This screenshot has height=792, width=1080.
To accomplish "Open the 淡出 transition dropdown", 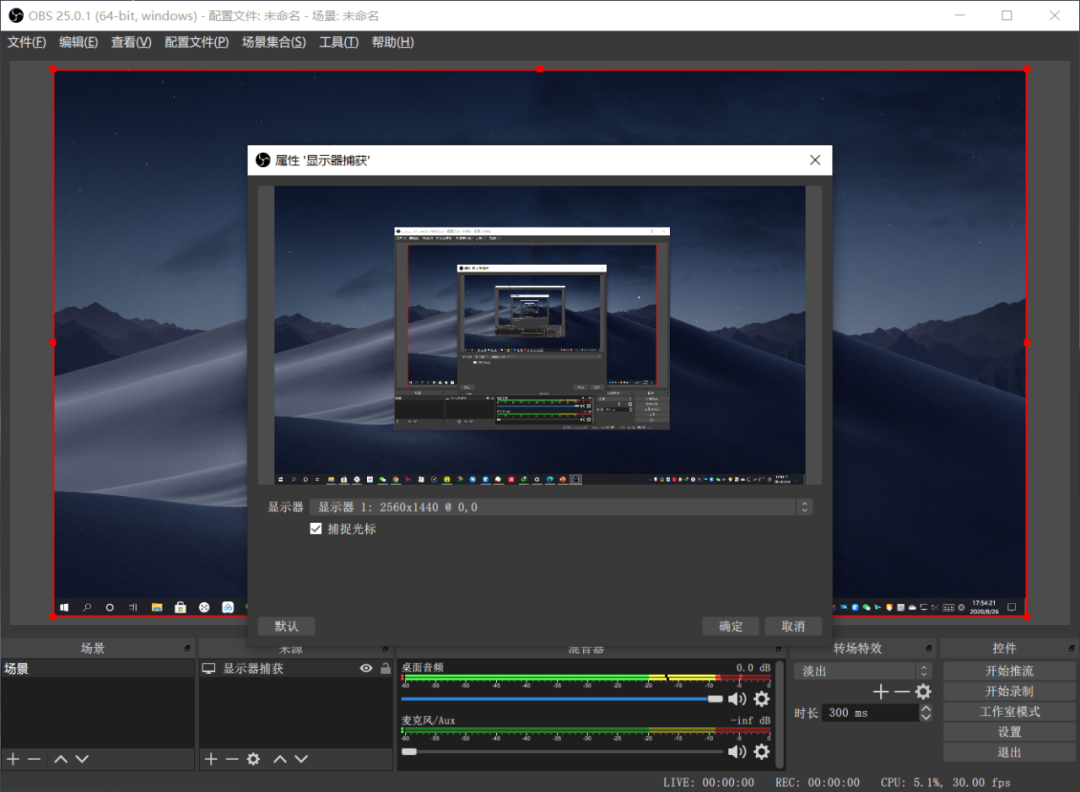I will coord(862,671).
